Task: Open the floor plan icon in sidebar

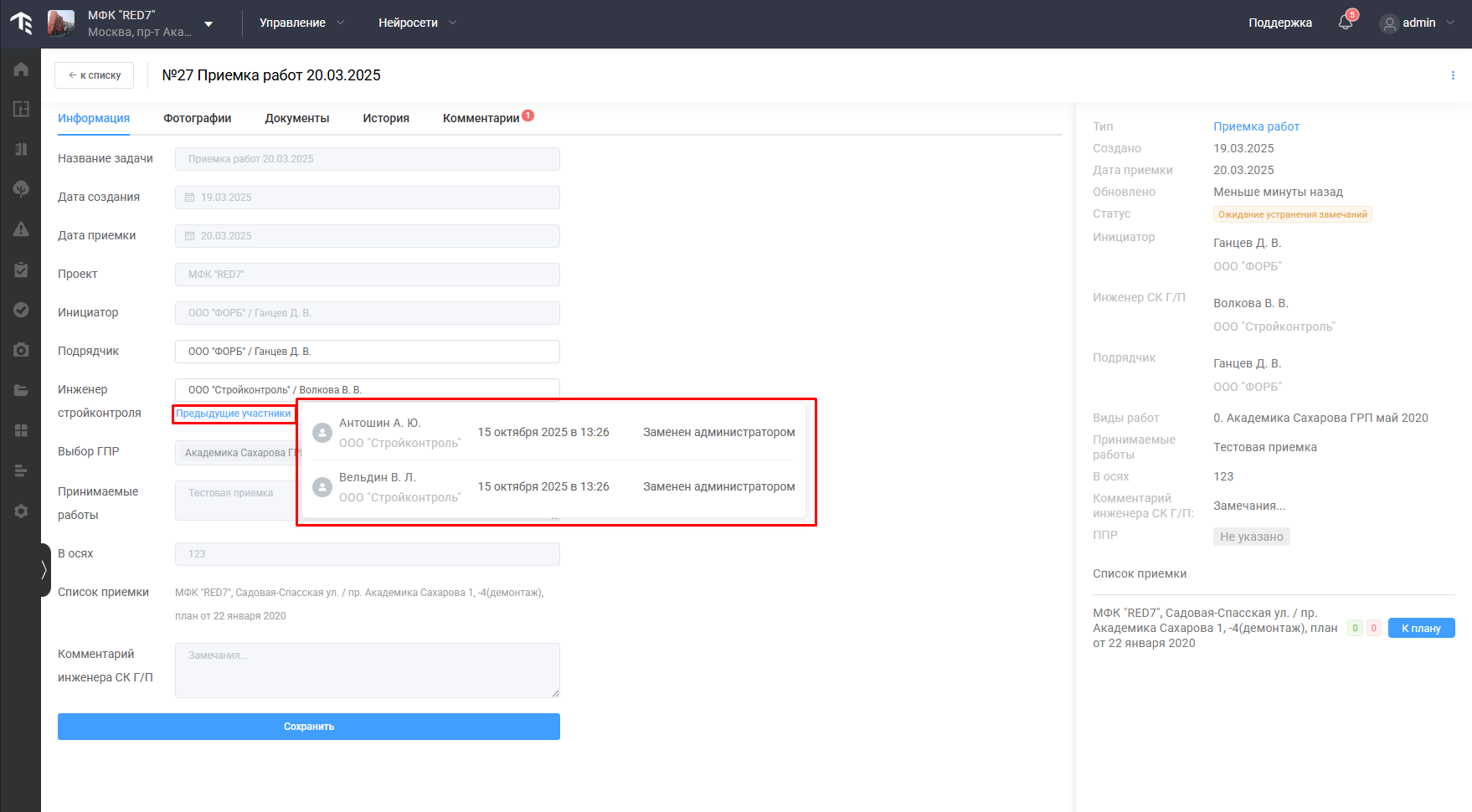Action: [21, 109]
